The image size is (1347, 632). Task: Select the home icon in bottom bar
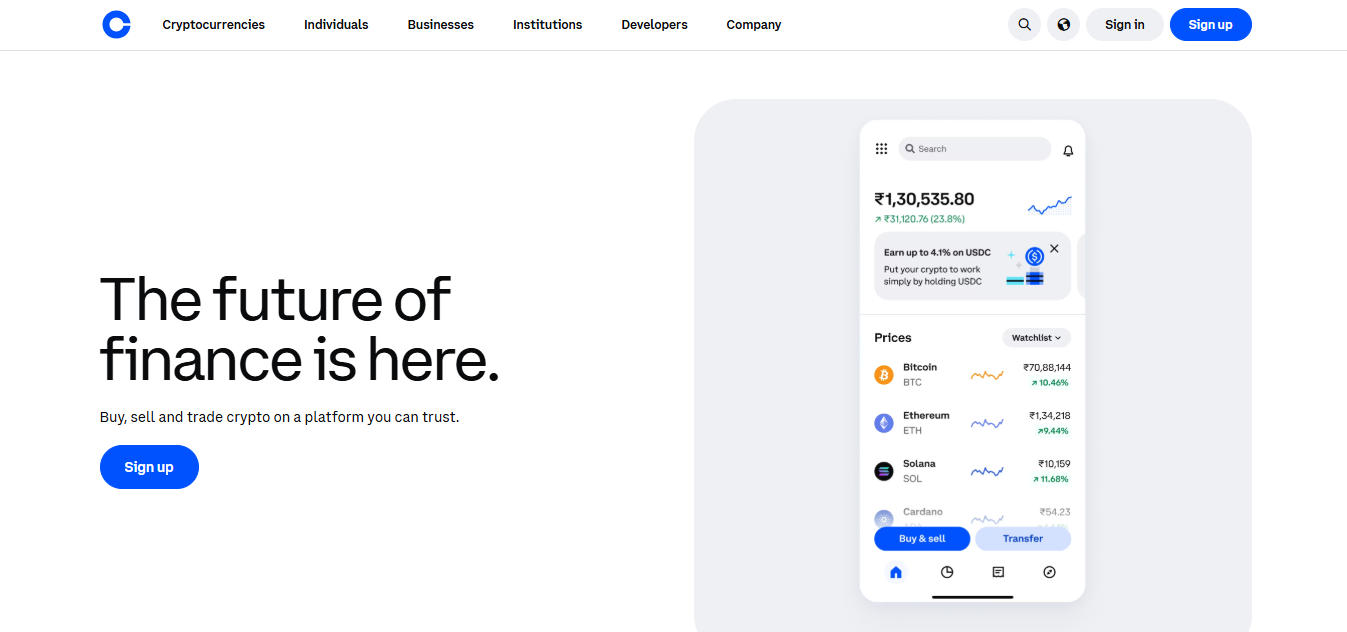pyautogui.click(x=896, y=572)
